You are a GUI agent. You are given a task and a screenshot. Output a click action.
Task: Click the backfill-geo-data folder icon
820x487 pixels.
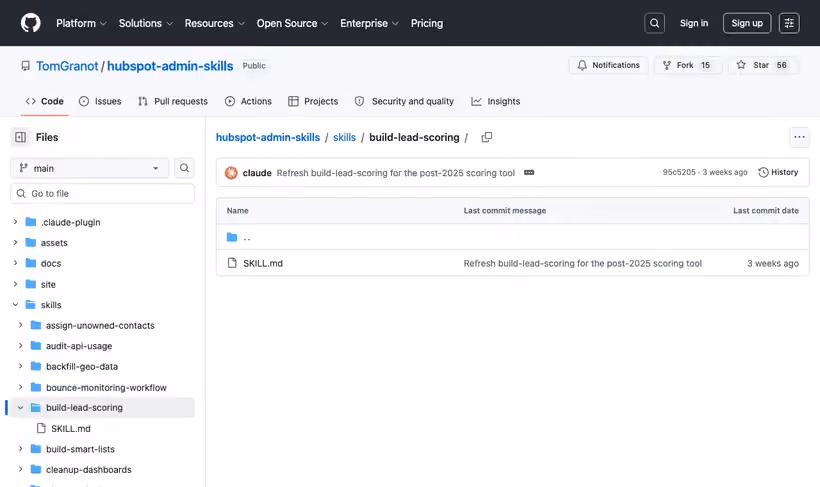click(36, 366)
